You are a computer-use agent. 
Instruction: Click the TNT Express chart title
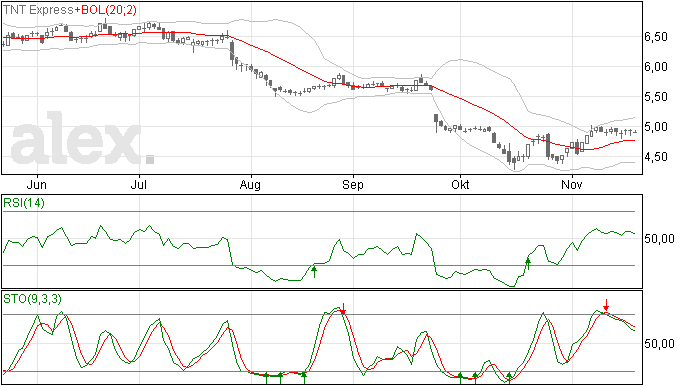pyautogui.click(x=38, y=10)
